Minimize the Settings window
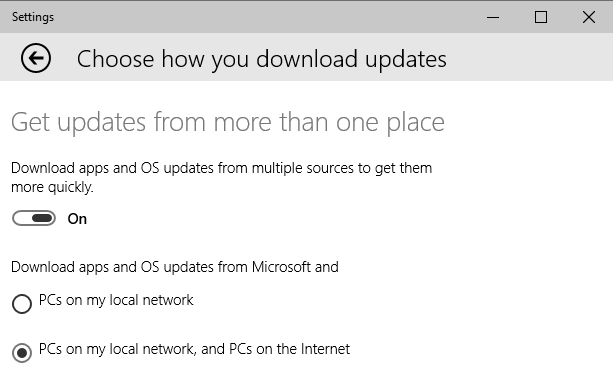The width and height of the screenshot is (613, 376). [493, 17]
